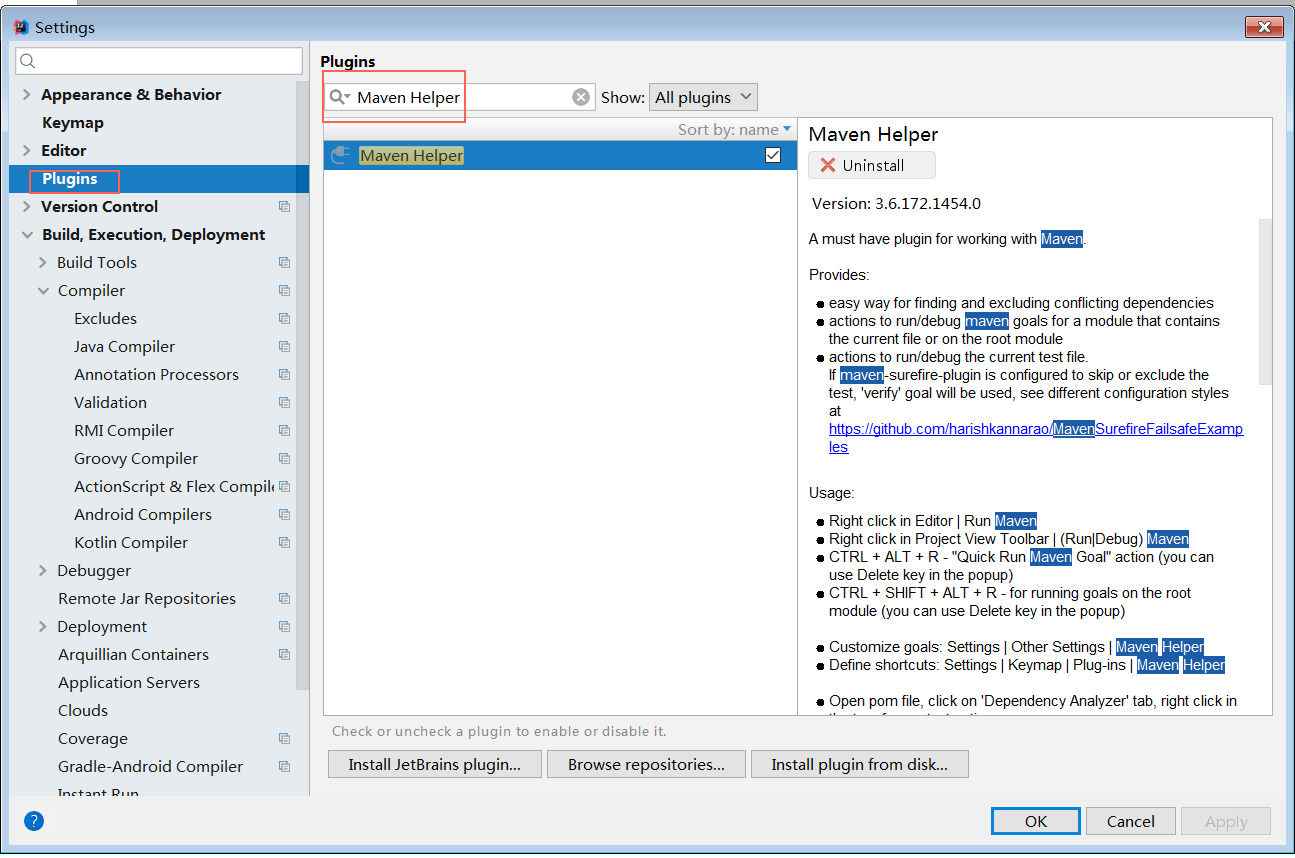Expand the Appearance & Behavior section
The height and width of the screenshot is (858, 1295).
click(26, 94)
